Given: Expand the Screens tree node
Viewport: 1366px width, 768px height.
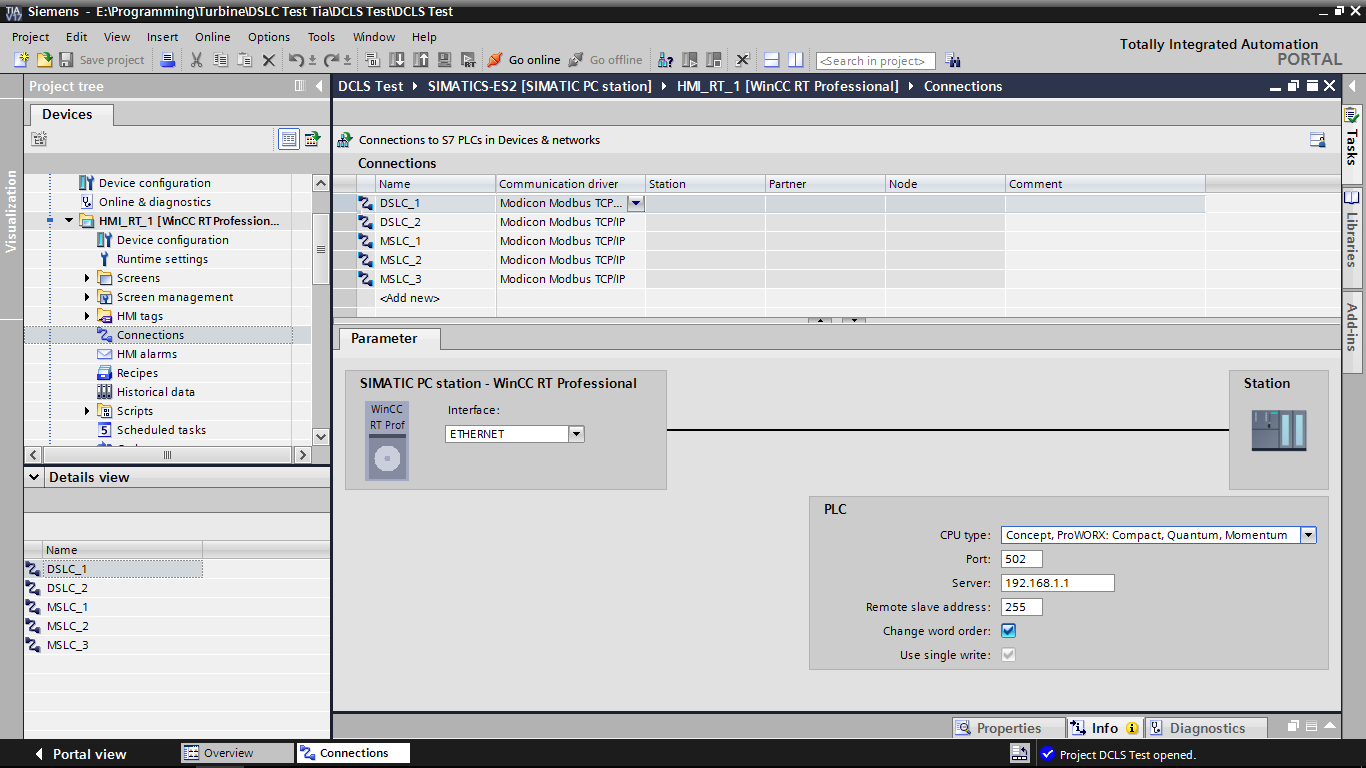Looking at the screenshot, I should point(87,278).
